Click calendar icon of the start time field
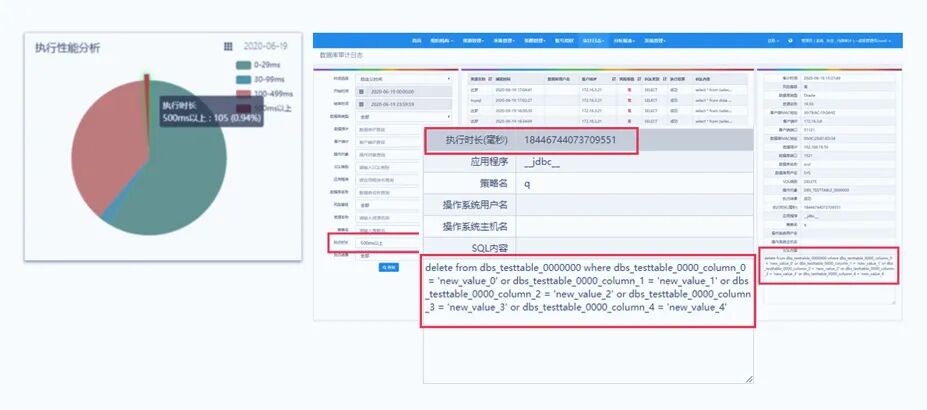This screenshot has height=410, width=927. 361,92
